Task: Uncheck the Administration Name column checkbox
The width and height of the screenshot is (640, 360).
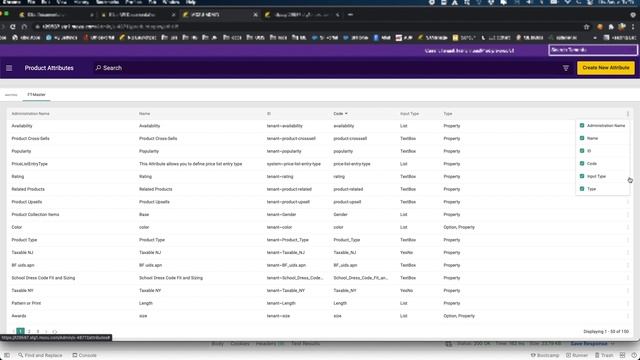Action: click(582, 126)
